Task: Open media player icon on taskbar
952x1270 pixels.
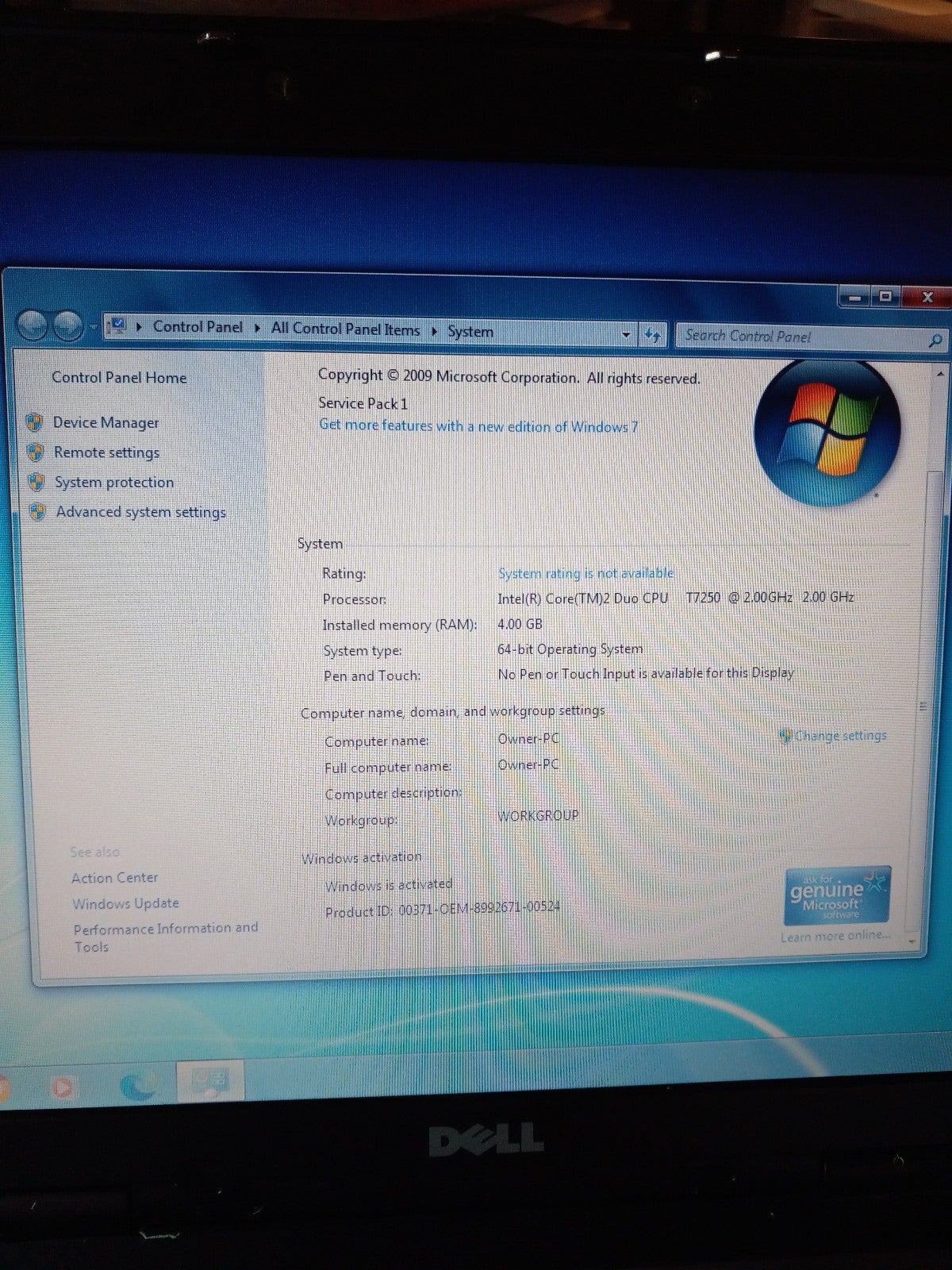Action: point(63,1086)
